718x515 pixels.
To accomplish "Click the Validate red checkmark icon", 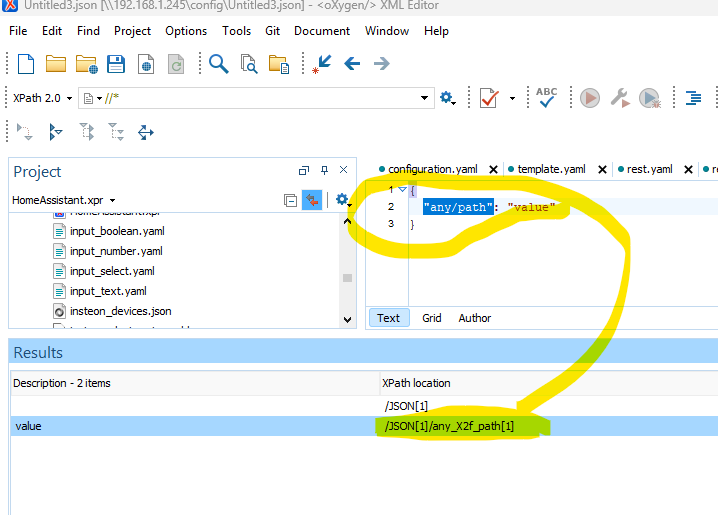I will [x=488, y=97].
